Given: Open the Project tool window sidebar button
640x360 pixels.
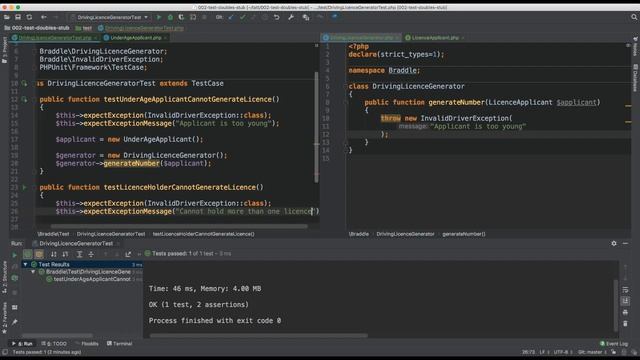Looking at the screenshot, I should click(4, 50).
